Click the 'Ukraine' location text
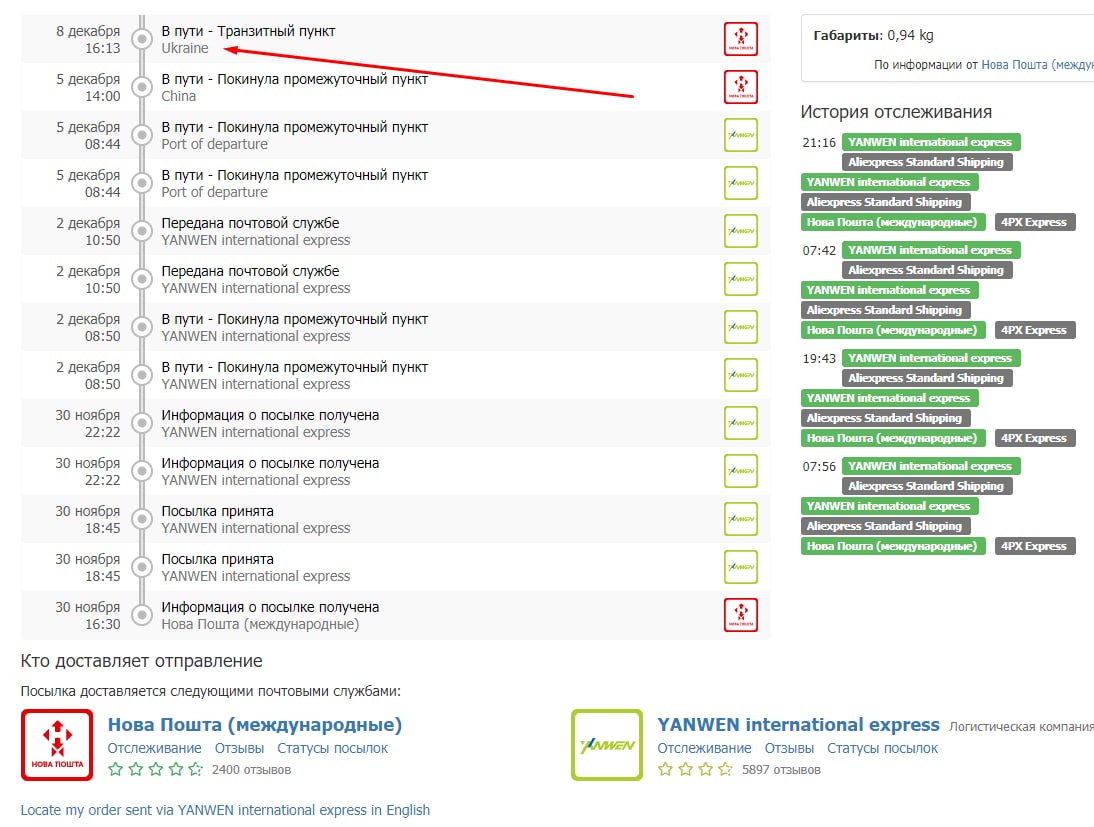 coord(185,48)
